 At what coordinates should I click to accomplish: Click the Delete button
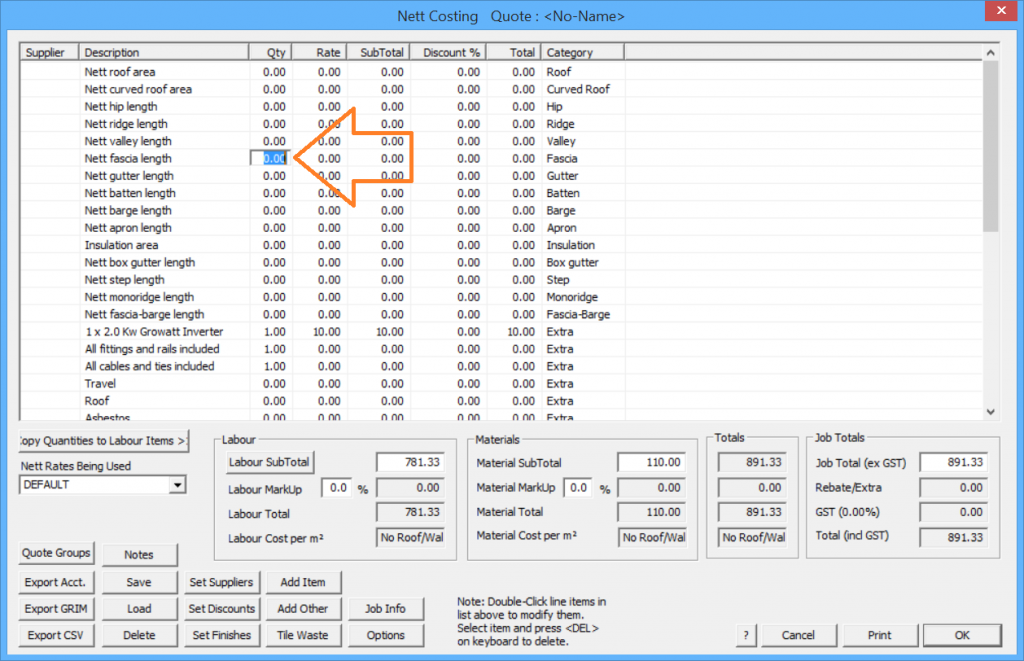click(139, 635)
